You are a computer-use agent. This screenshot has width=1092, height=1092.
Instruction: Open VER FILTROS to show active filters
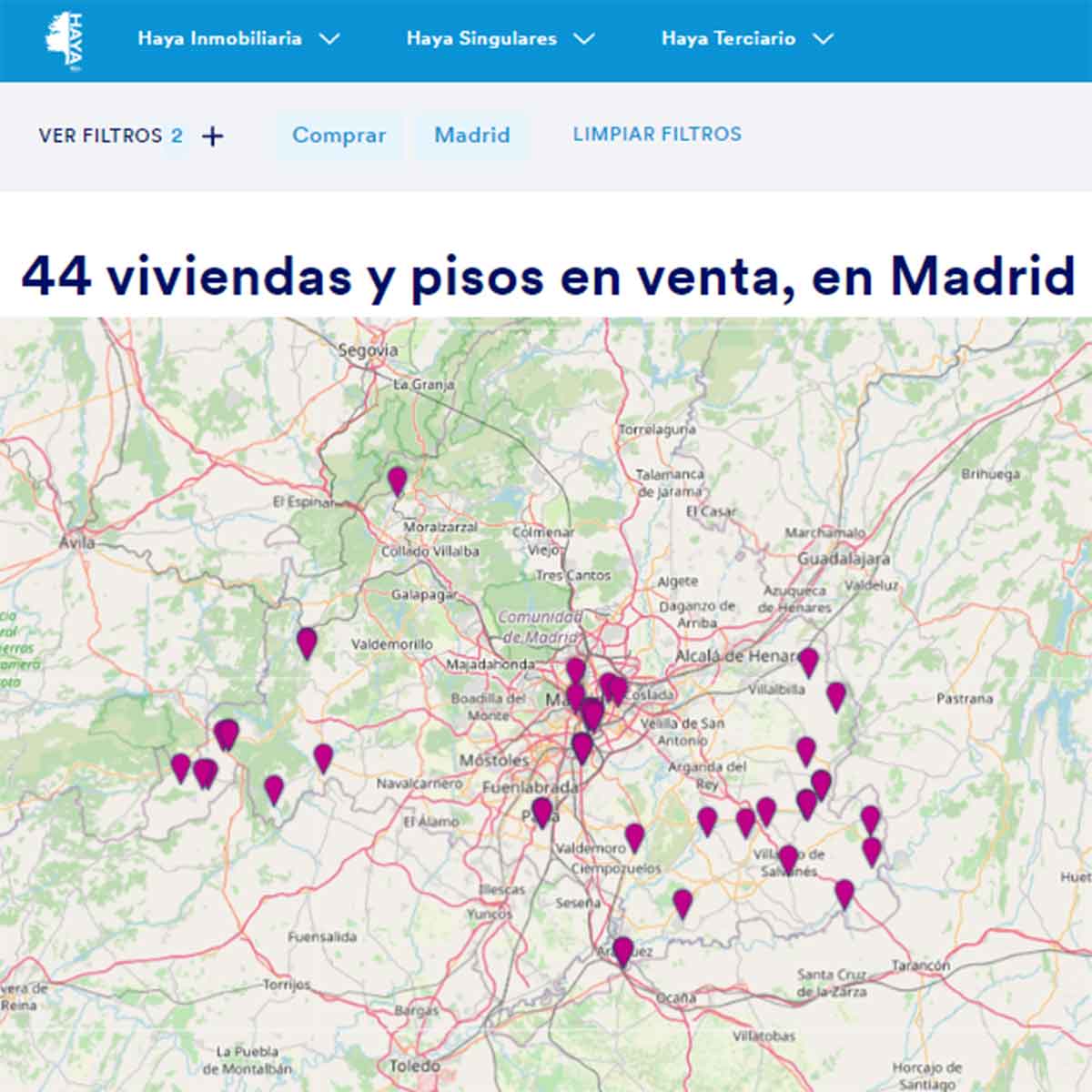(102, 135)
